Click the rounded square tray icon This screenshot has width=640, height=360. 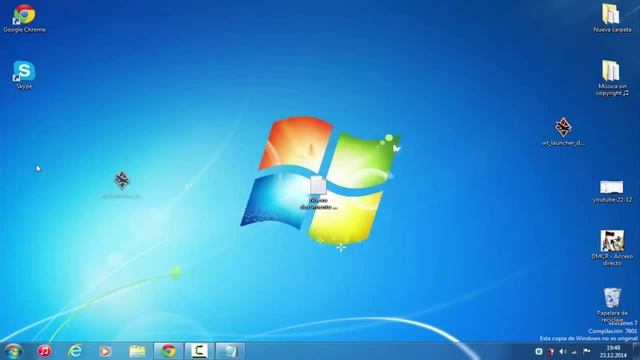pyautogui.click(x=539, y=351)
